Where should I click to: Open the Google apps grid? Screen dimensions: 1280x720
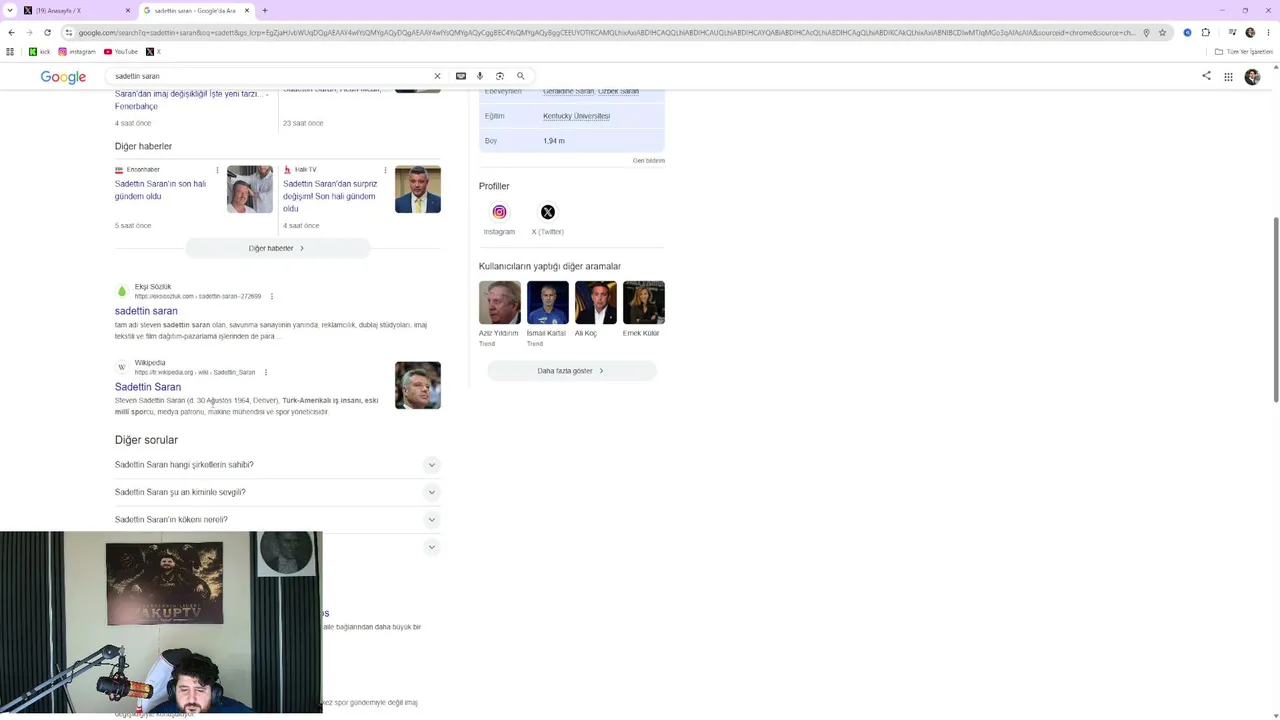[1228, 77]
